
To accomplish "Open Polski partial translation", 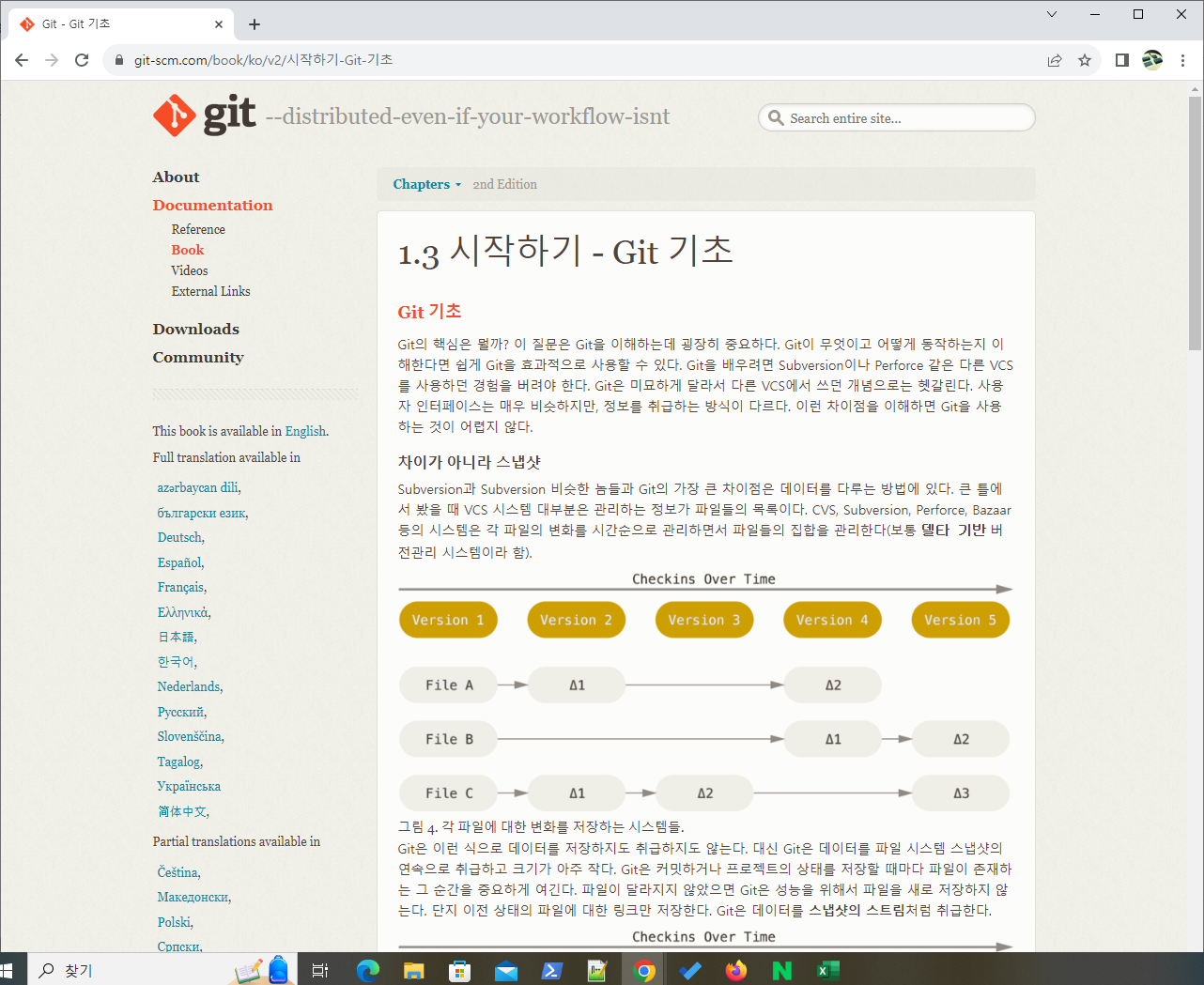I will click(x=174, y=922).
